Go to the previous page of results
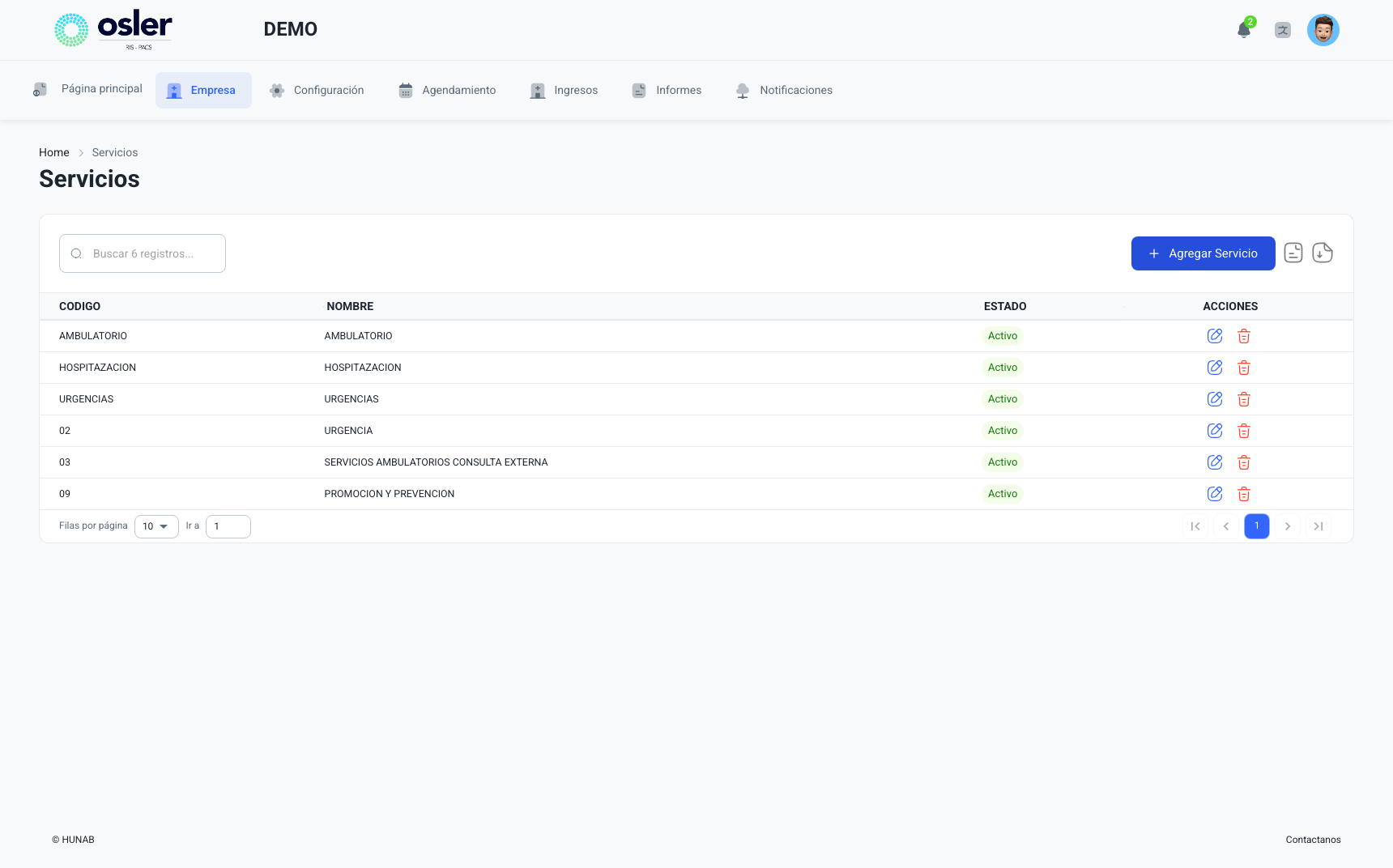1393x868 pixels. (x=1226, y=526)
